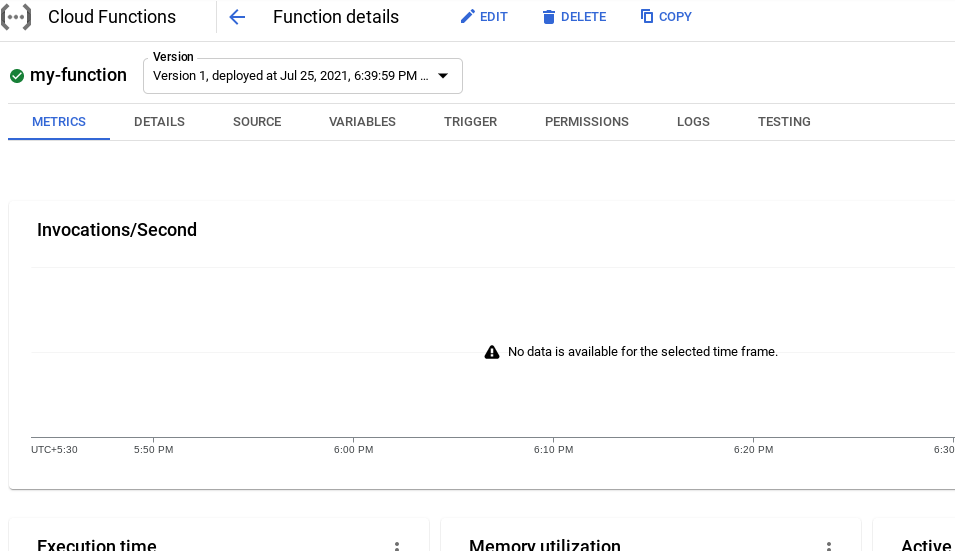Switch to the Details tab
The height and width of the screenshot is (551, 955).
159,122
